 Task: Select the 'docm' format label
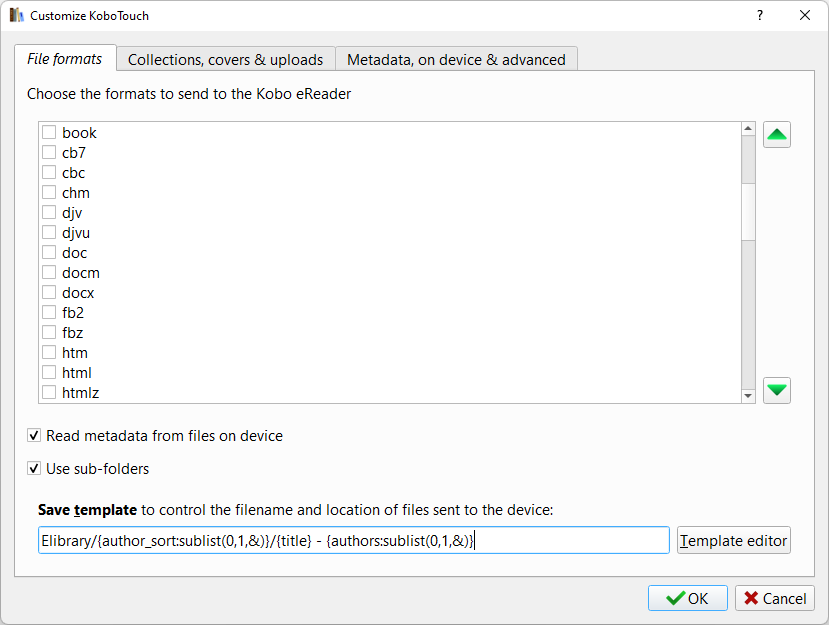(81, 273)
